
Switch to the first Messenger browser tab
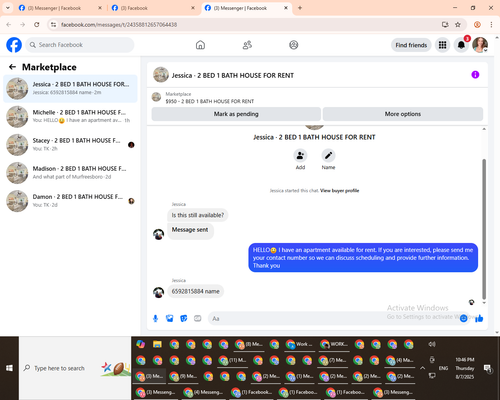[60, 8]
